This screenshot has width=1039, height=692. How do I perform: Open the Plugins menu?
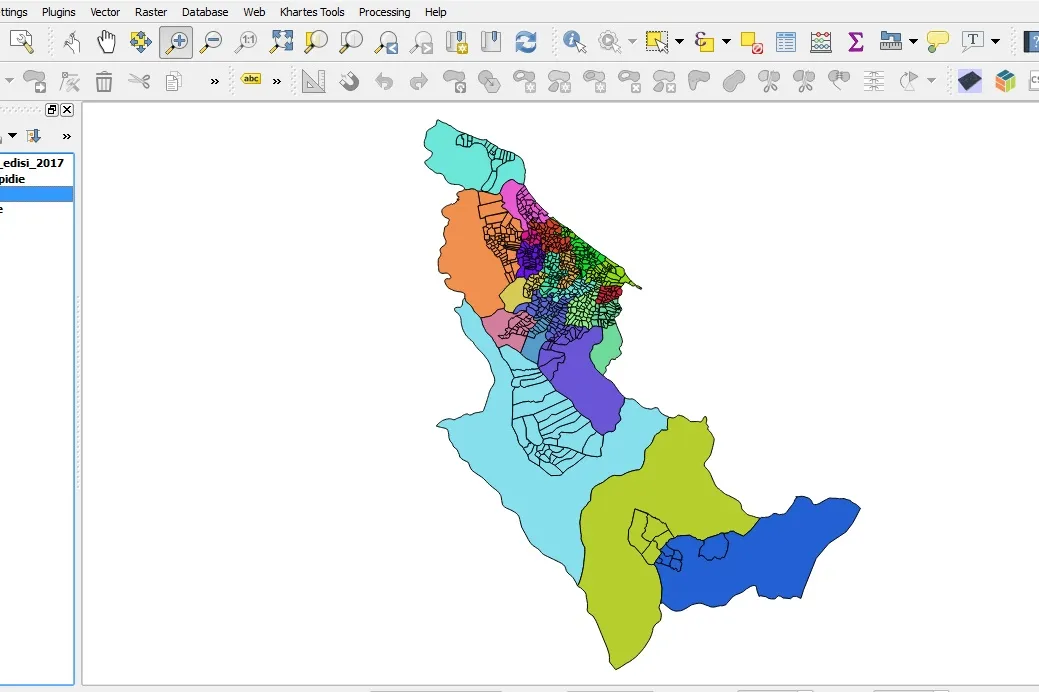point(58,12)
